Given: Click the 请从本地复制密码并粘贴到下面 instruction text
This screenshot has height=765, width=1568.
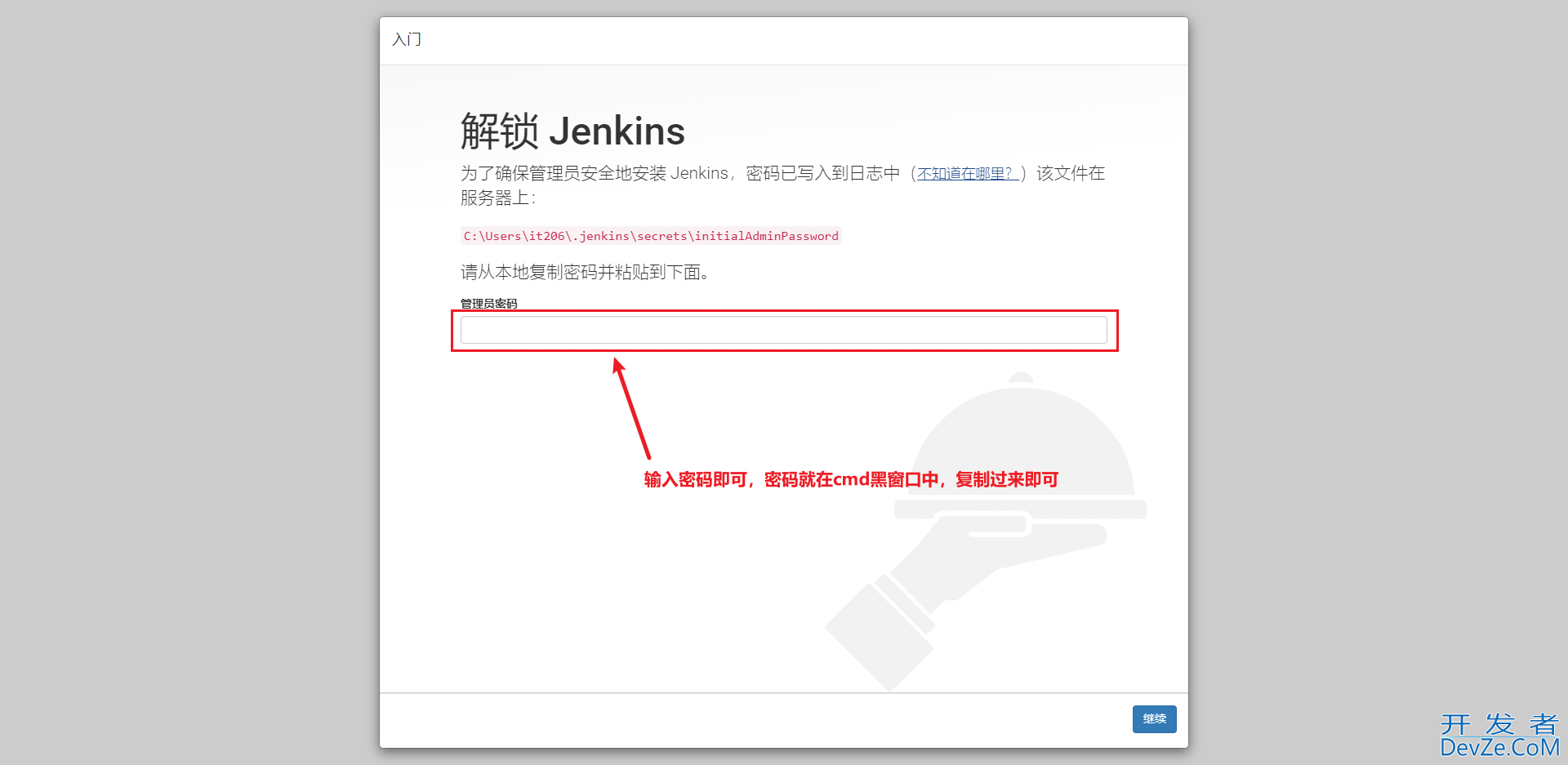Looking at the screenshot, I should tap(585, 273).
